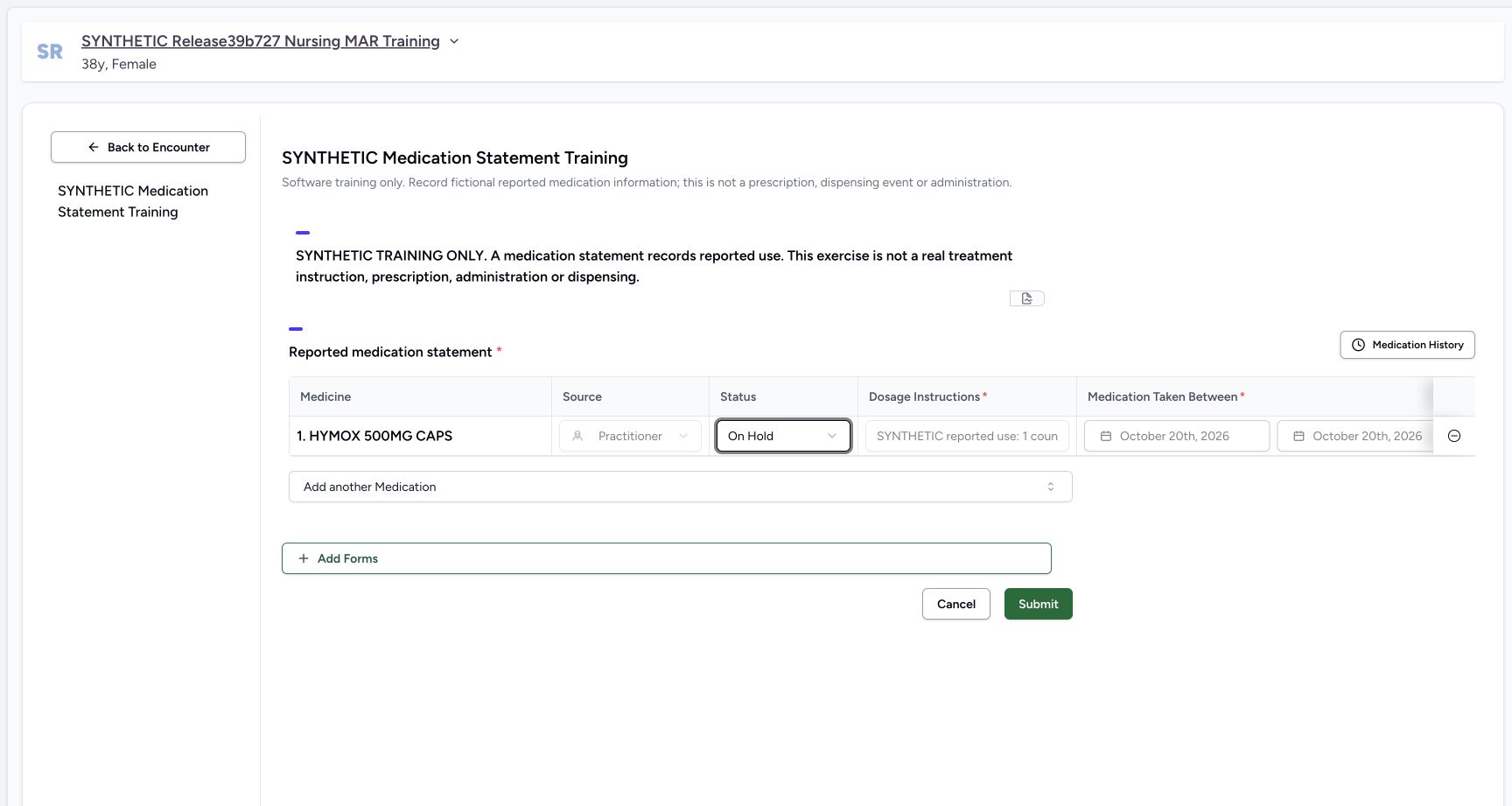Remove the HYMOX 500MG CAPS row
This screenshot has width=1512, height=806.
[1454, 436]
